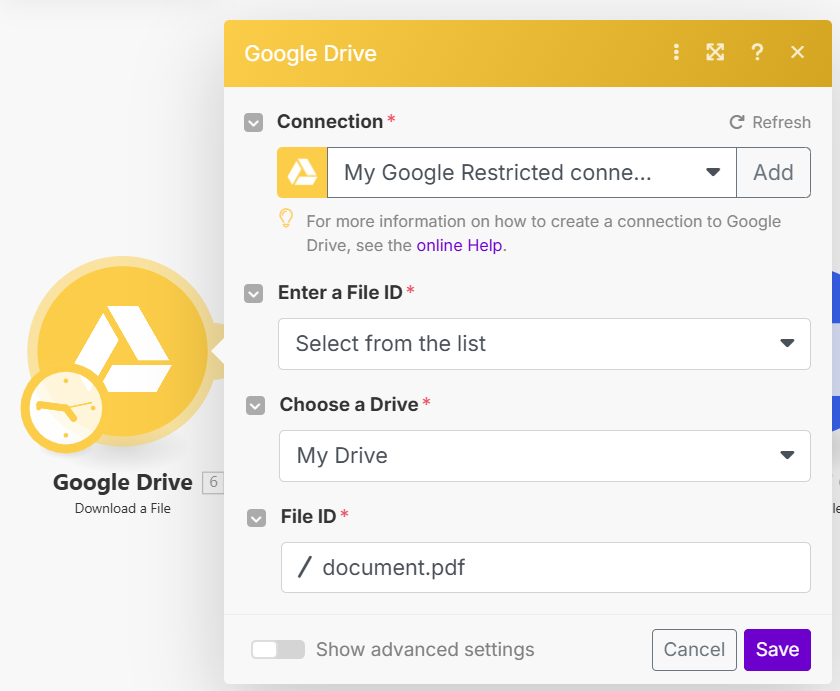
Task: Open the three-dot options menu in header
Action: coord(676,52)
